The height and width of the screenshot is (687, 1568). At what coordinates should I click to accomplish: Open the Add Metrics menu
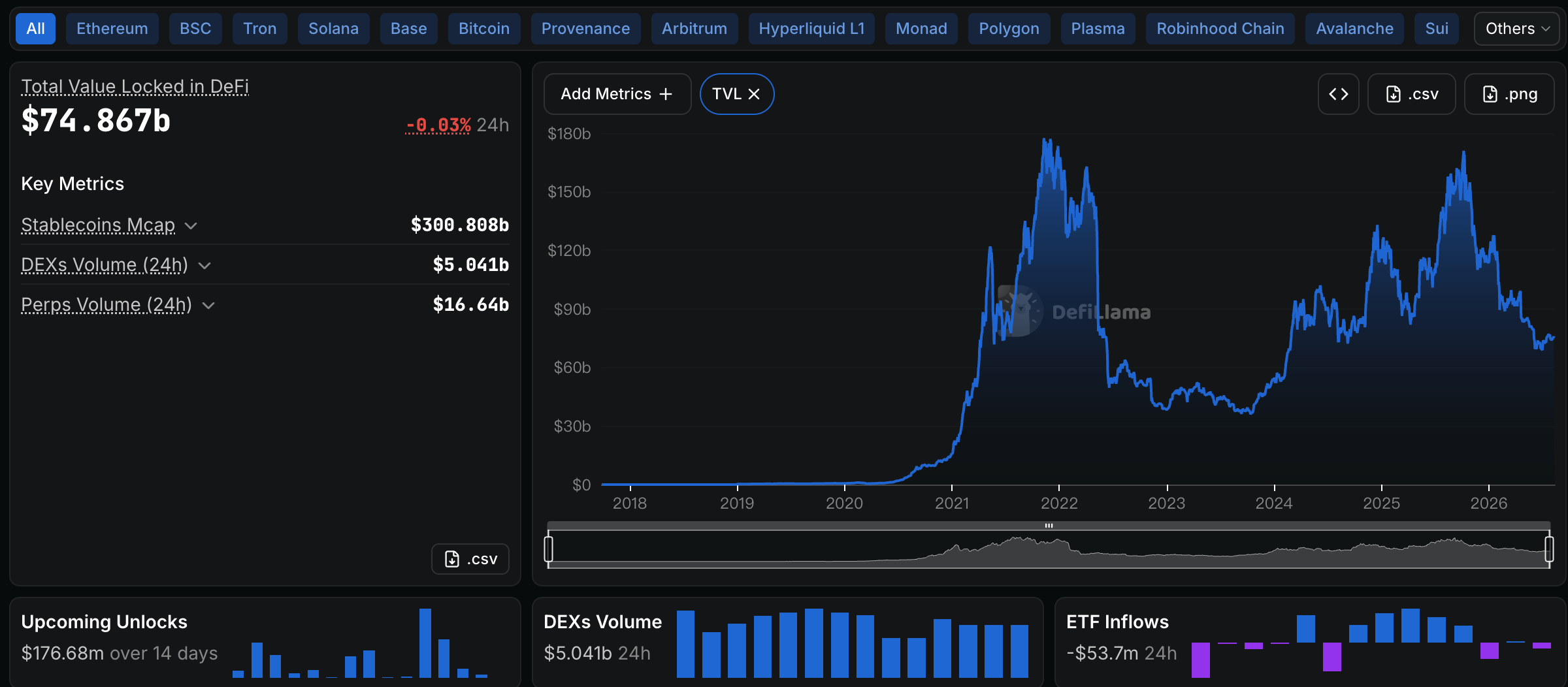617,94
